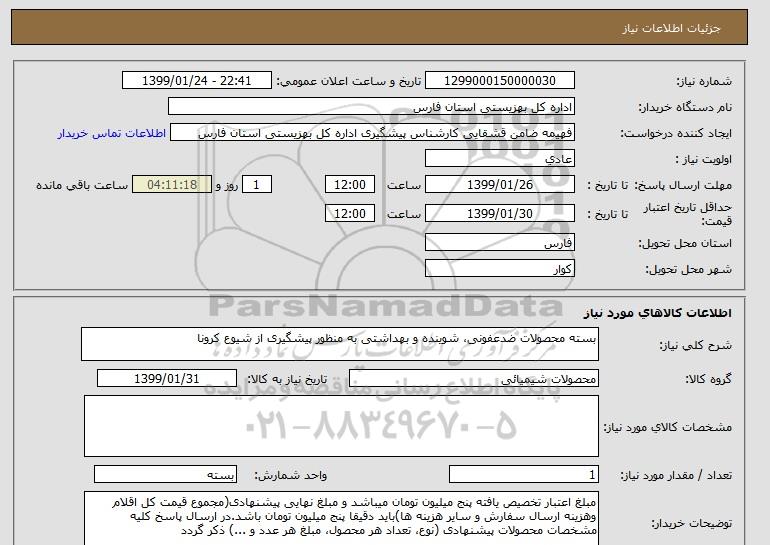Click the مهلت ارسال پاسخ label
Viewport: 770px width, 545px height.
[x=683, y=185]
